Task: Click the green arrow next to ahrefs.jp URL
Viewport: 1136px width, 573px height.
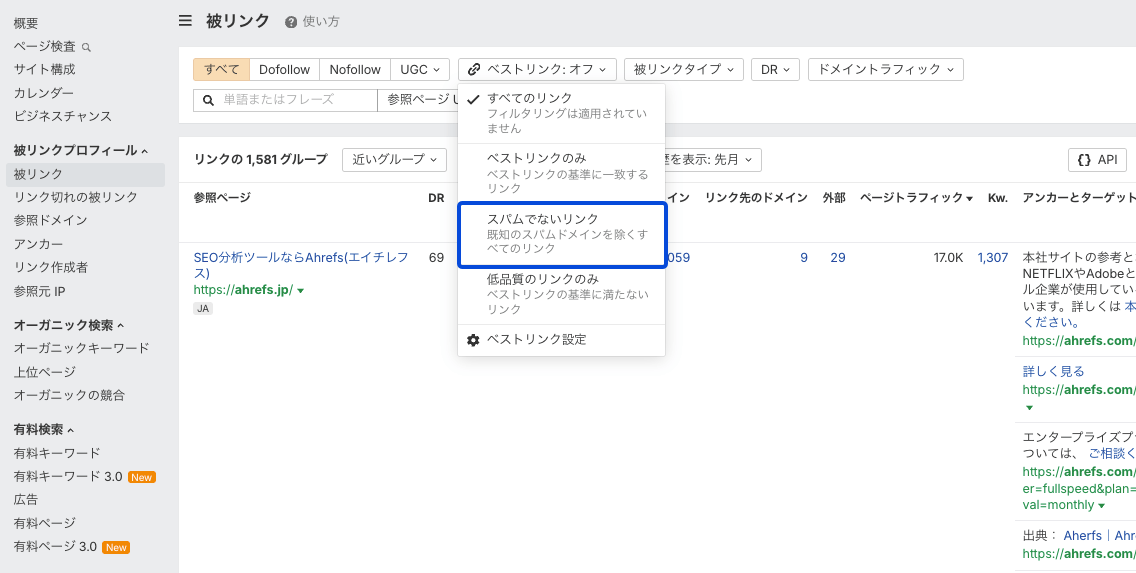Action: pos(301,291)
